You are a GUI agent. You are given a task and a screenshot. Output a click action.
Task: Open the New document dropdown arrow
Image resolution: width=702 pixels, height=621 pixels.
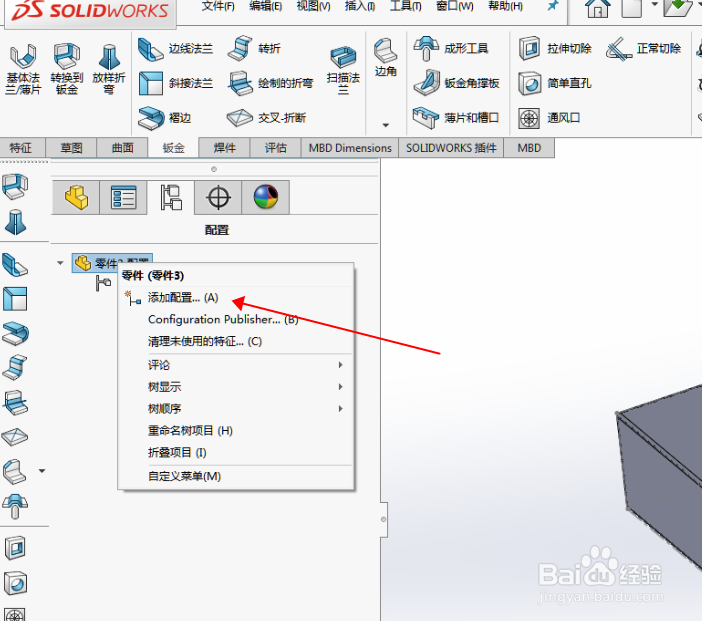[654, 5]
